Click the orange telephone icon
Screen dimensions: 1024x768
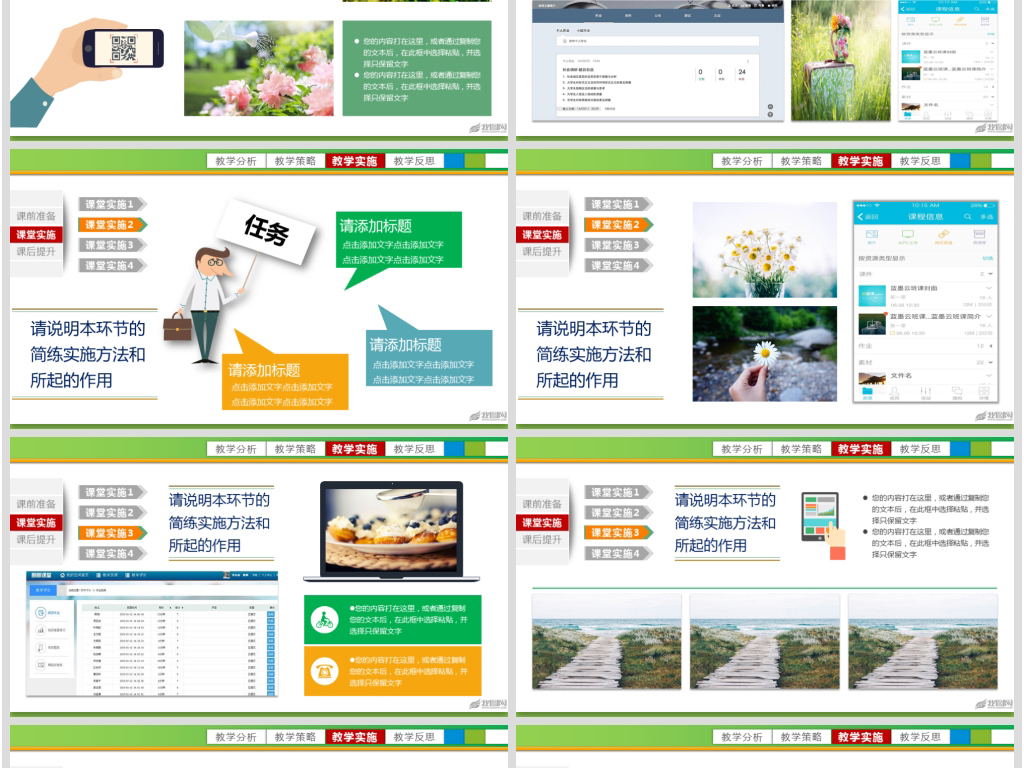click(x=324, y=670)
